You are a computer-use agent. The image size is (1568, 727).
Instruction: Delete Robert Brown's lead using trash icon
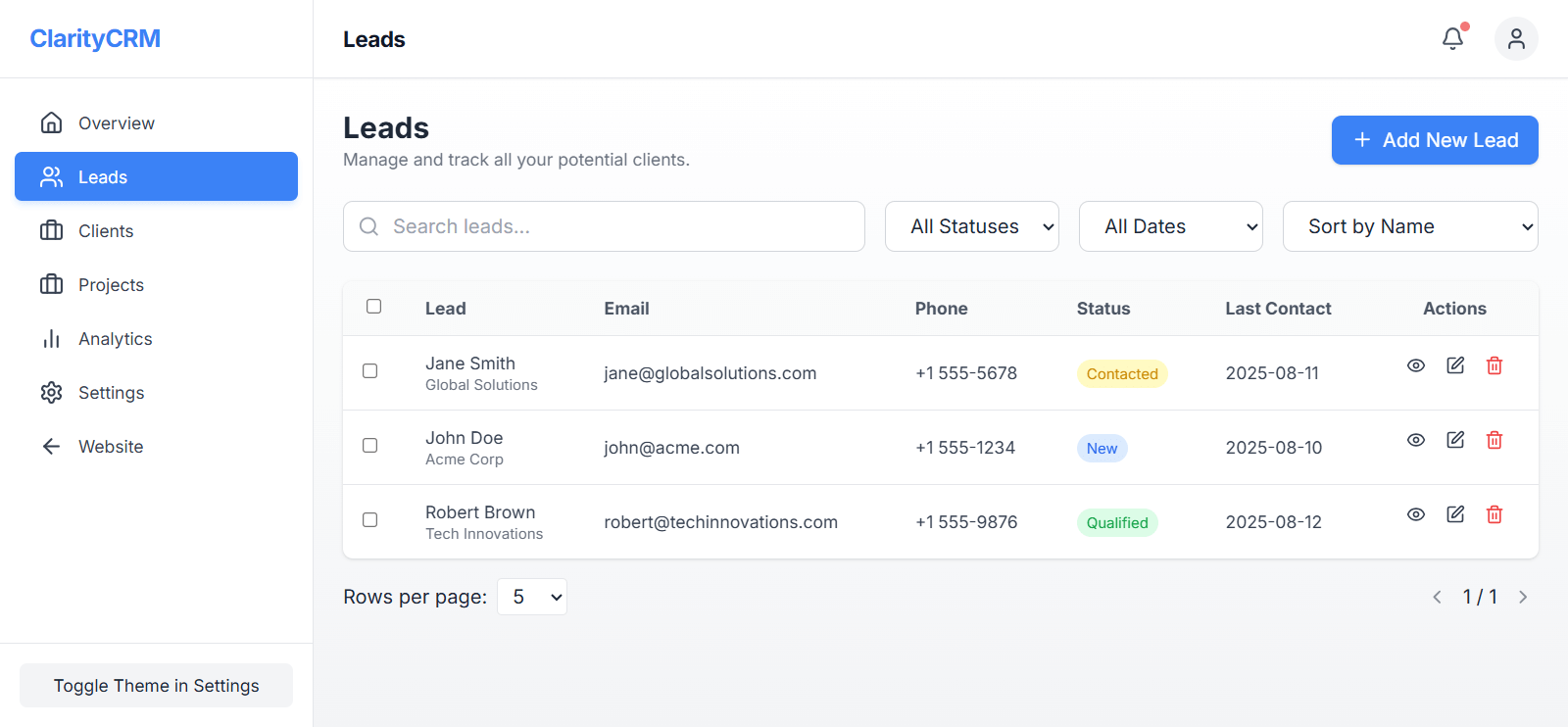pyautogui.click(x=1494, y=514)
